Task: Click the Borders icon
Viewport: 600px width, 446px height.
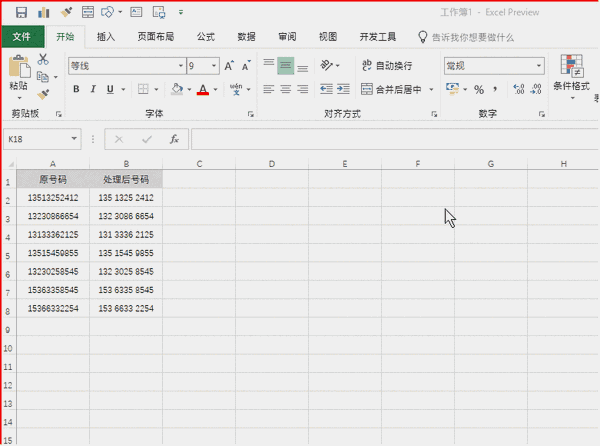Action: [143, 89]
